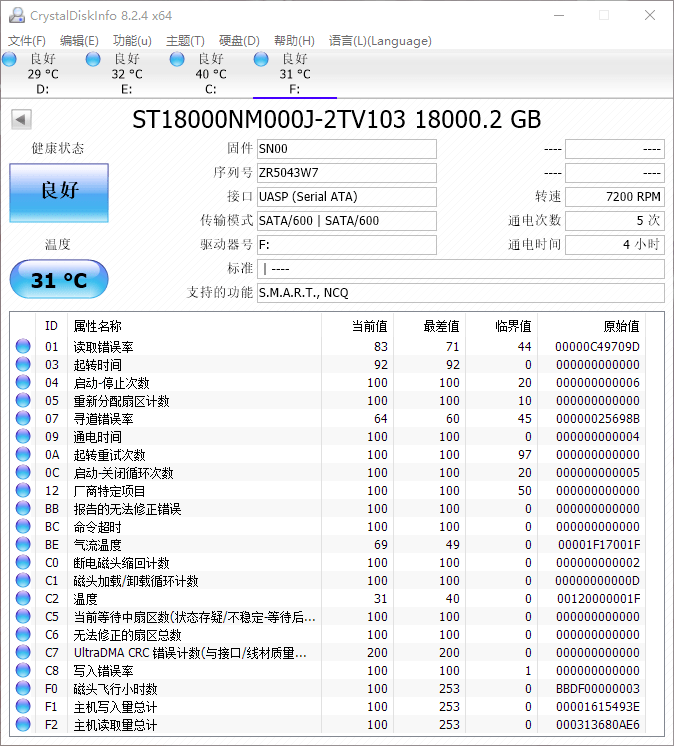Click the status orb in row BB 报告的无法修正错误

(x=23, y=508)
